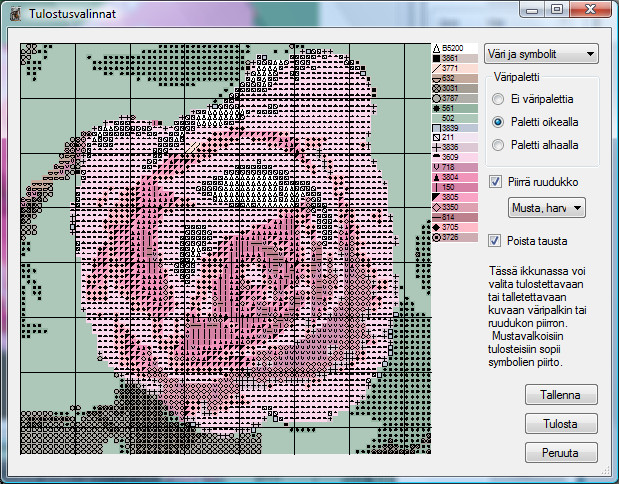Screen dimensions: 619x484
Task: Click the half-dome symbol for thread 3609
Action: tap(436, 157)
